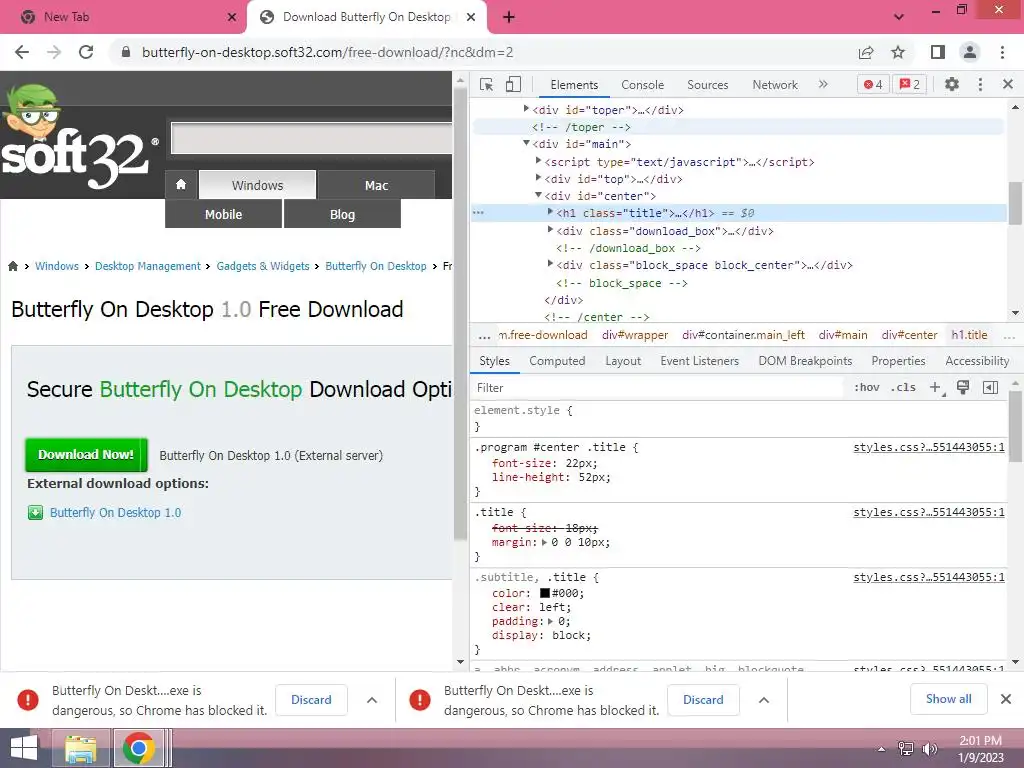Click the issues count badge showing 2
The width and height of the screenshot is (1024, 768).
click(x=909, y=84)
